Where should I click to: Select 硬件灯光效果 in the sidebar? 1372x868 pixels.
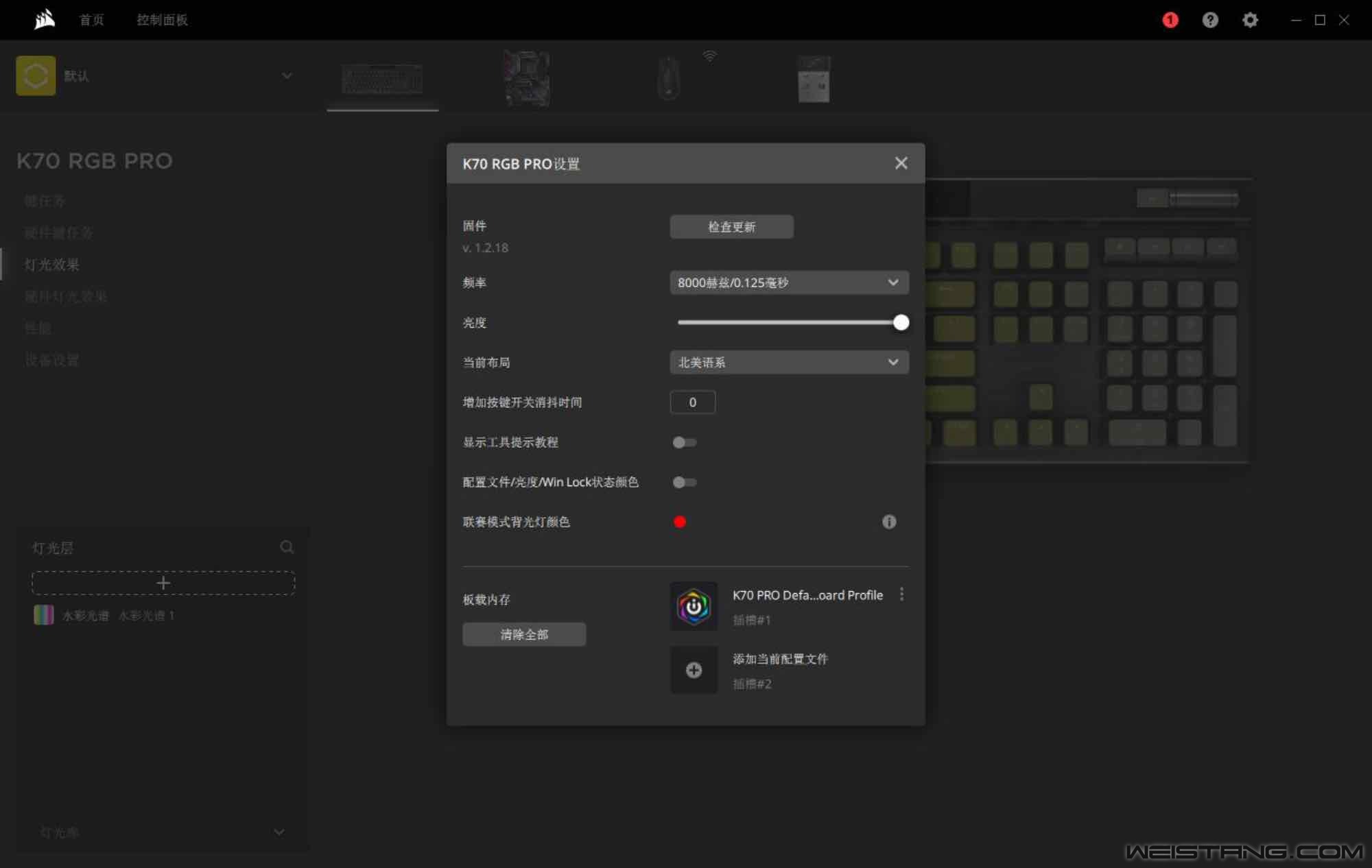(x=65, y=296)
